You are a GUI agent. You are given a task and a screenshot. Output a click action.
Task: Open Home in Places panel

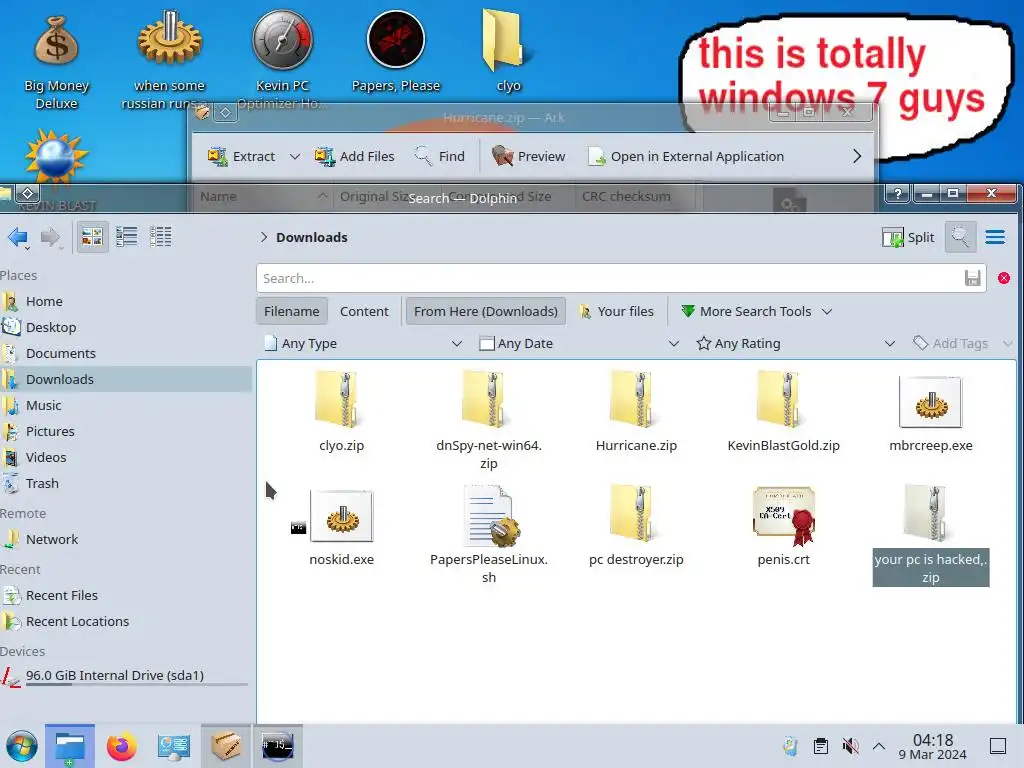coord(125,302)
